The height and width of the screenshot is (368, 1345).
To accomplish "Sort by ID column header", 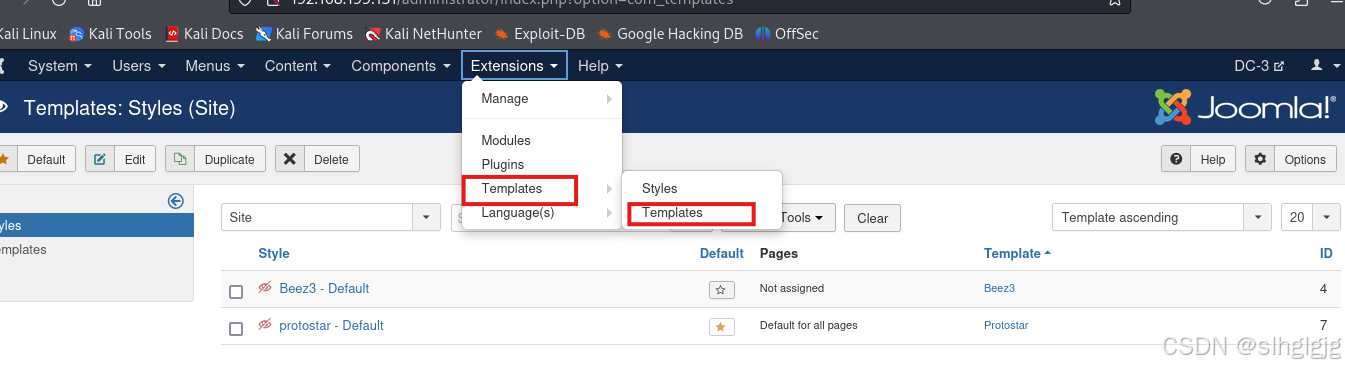I will coord(1326,254).
